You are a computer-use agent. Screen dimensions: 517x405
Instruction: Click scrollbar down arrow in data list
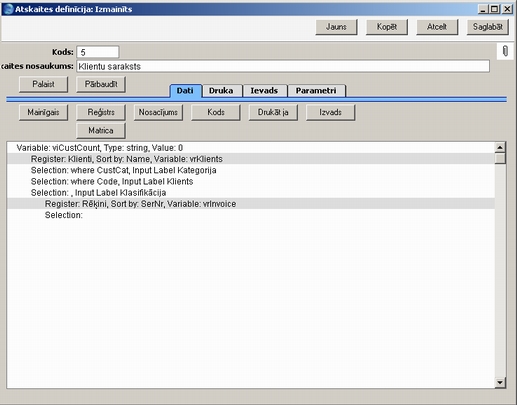click(500, 382)
